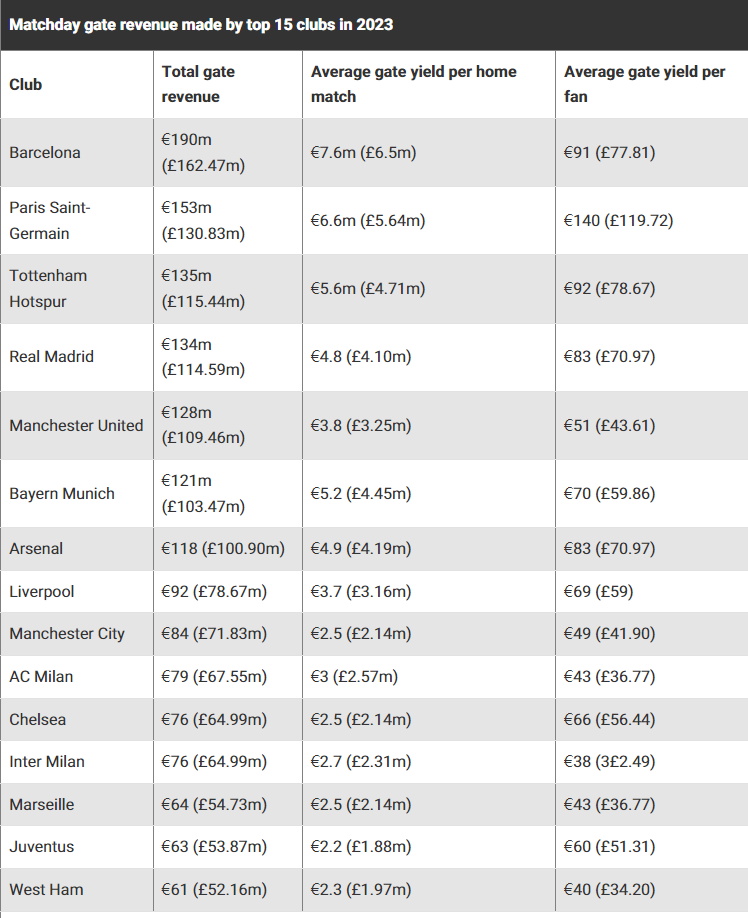Click 'Average gate yield per fan' header
Viewport: 748px width, 918px height.
(x=644, y=85)
